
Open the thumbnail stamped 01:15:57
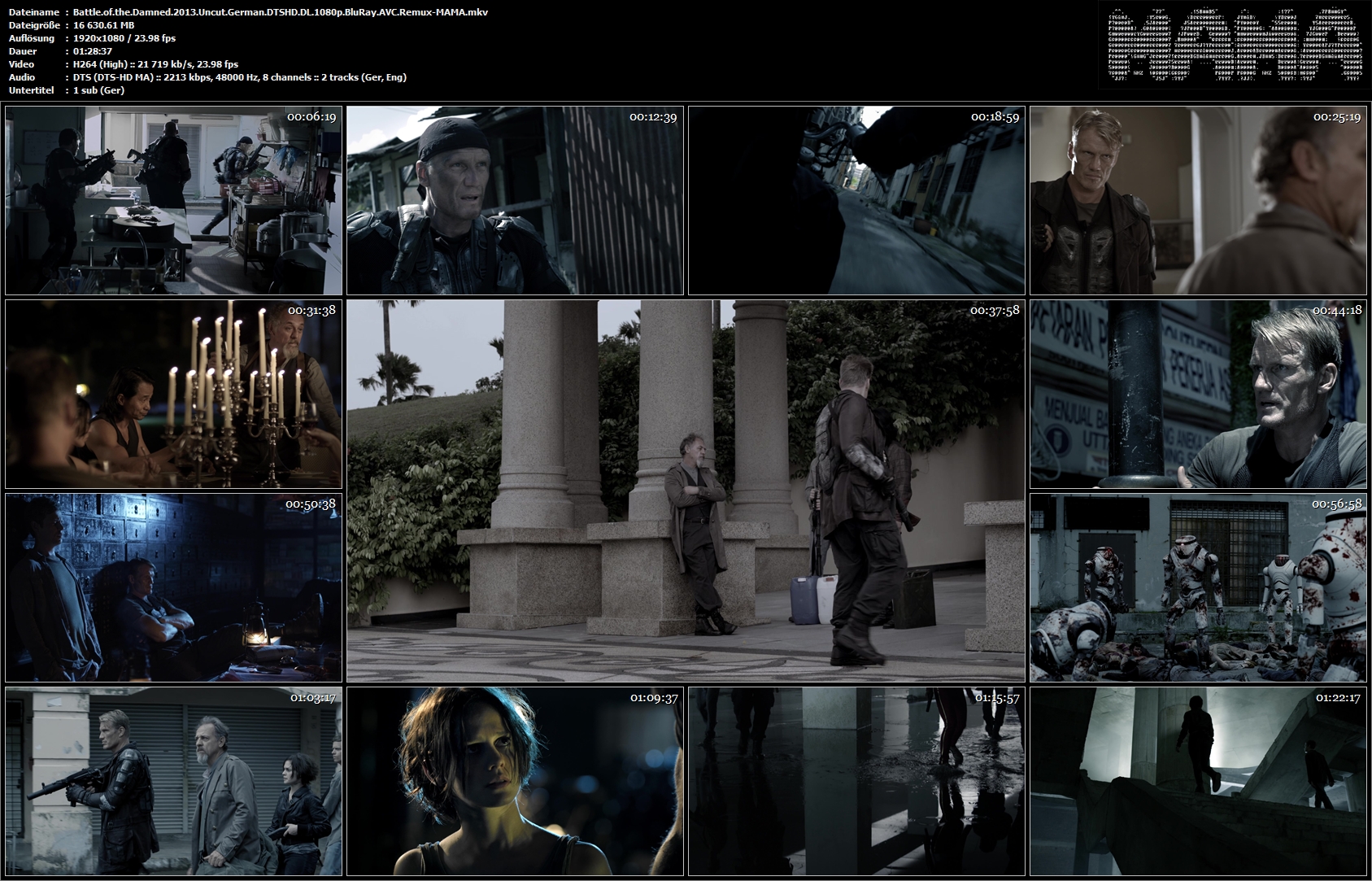857,781
